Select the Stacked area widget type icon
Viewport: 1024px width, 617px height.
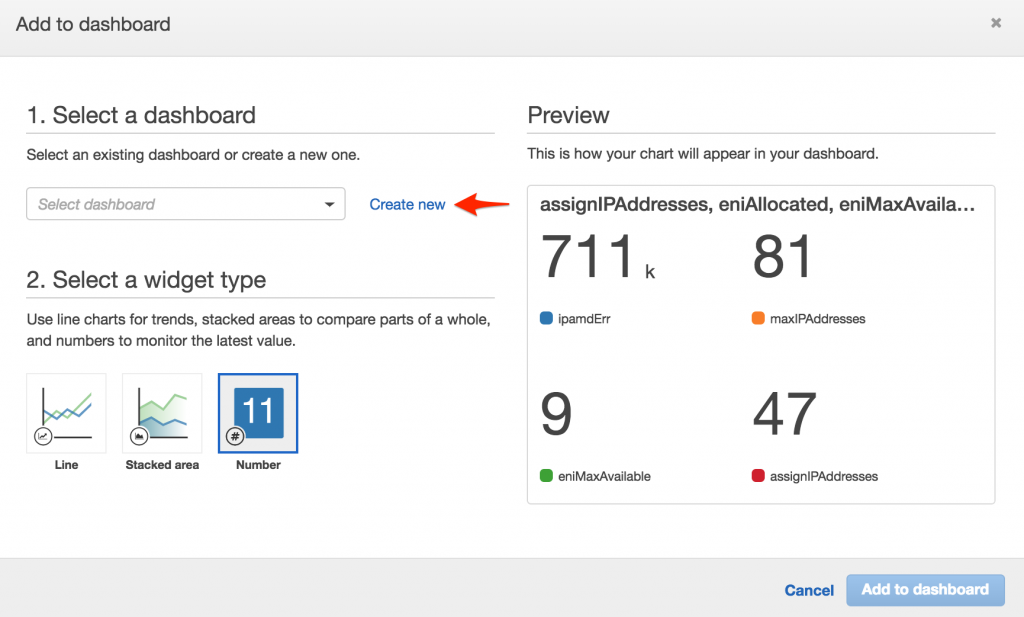[162, 412]
